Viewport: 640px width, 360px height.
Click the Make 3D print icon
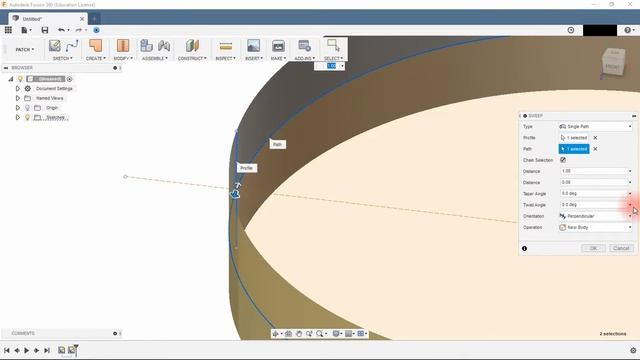(278, 46)
